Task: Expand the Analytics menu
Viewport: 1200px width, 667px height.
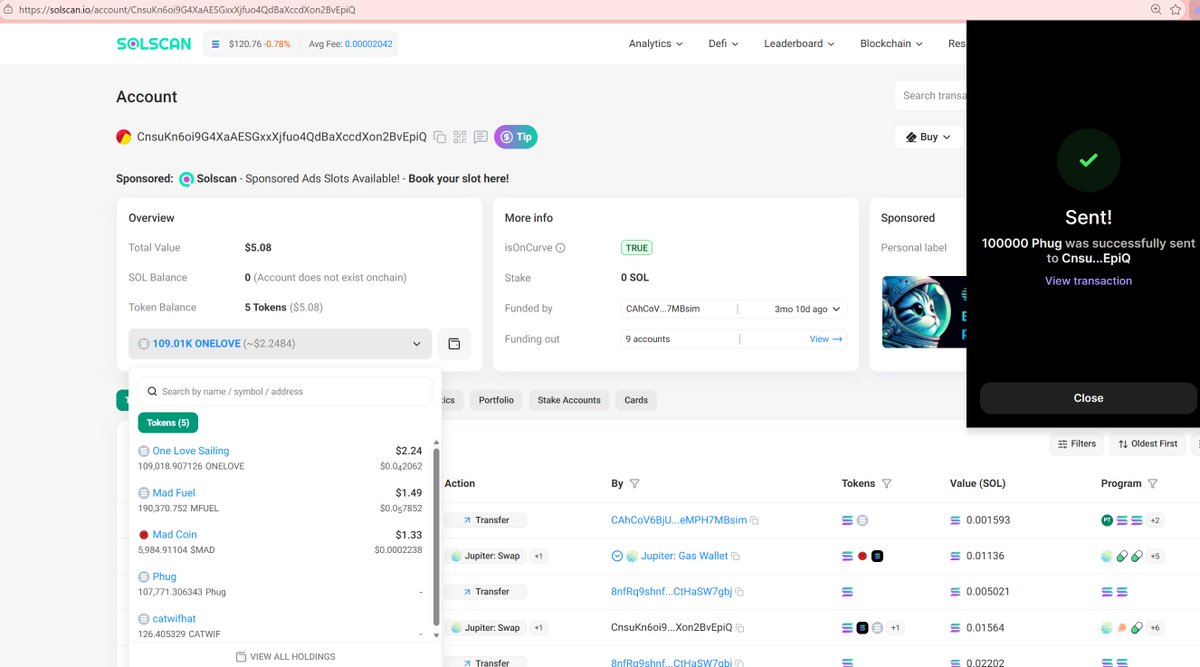Action: tap(656, 44)
